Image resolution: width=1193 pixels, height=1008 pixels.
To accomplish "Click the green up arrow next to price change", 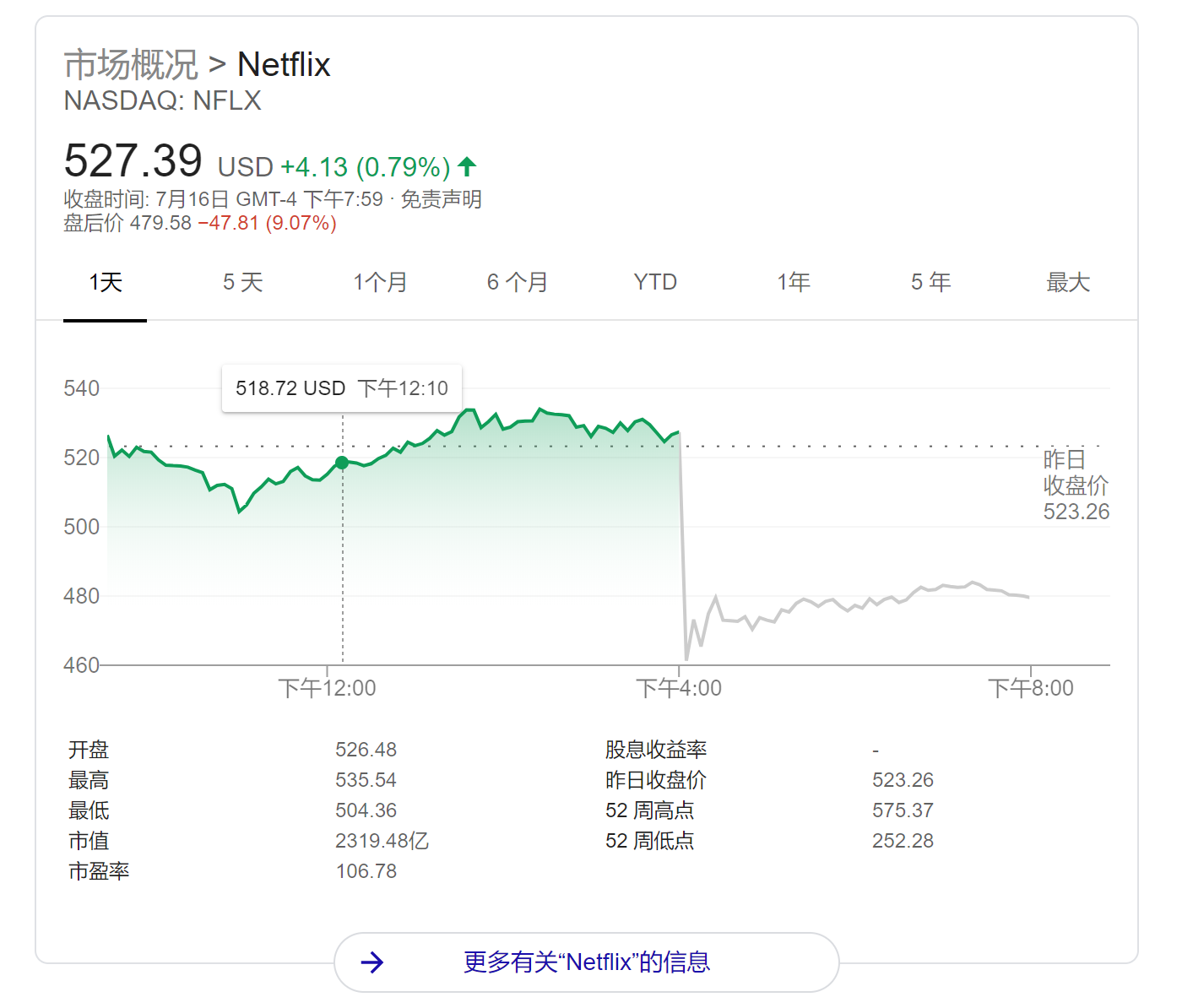I will (467, 166).
